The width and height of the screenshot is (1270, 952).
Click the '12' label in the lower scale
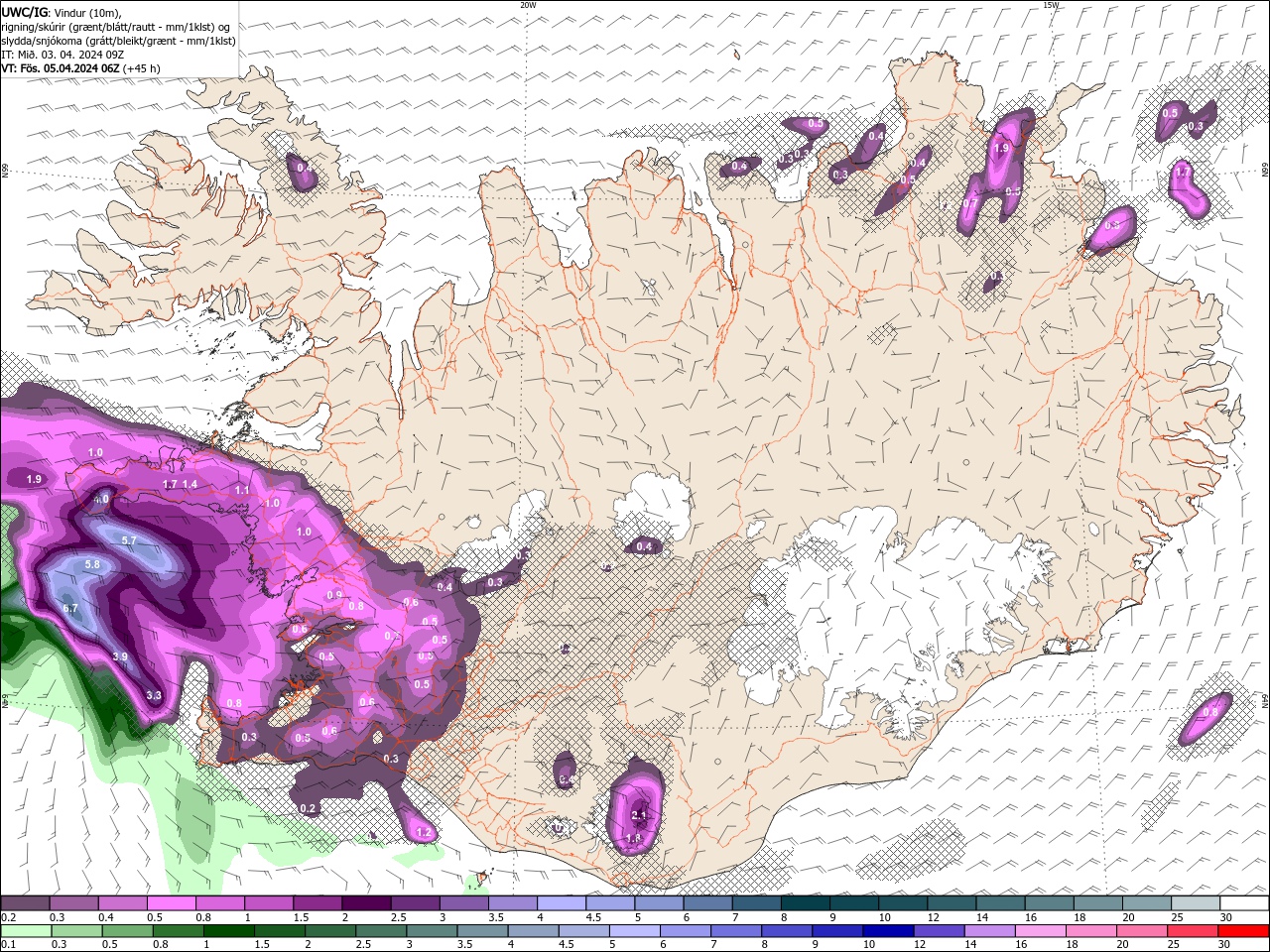(x=920, y=946)
